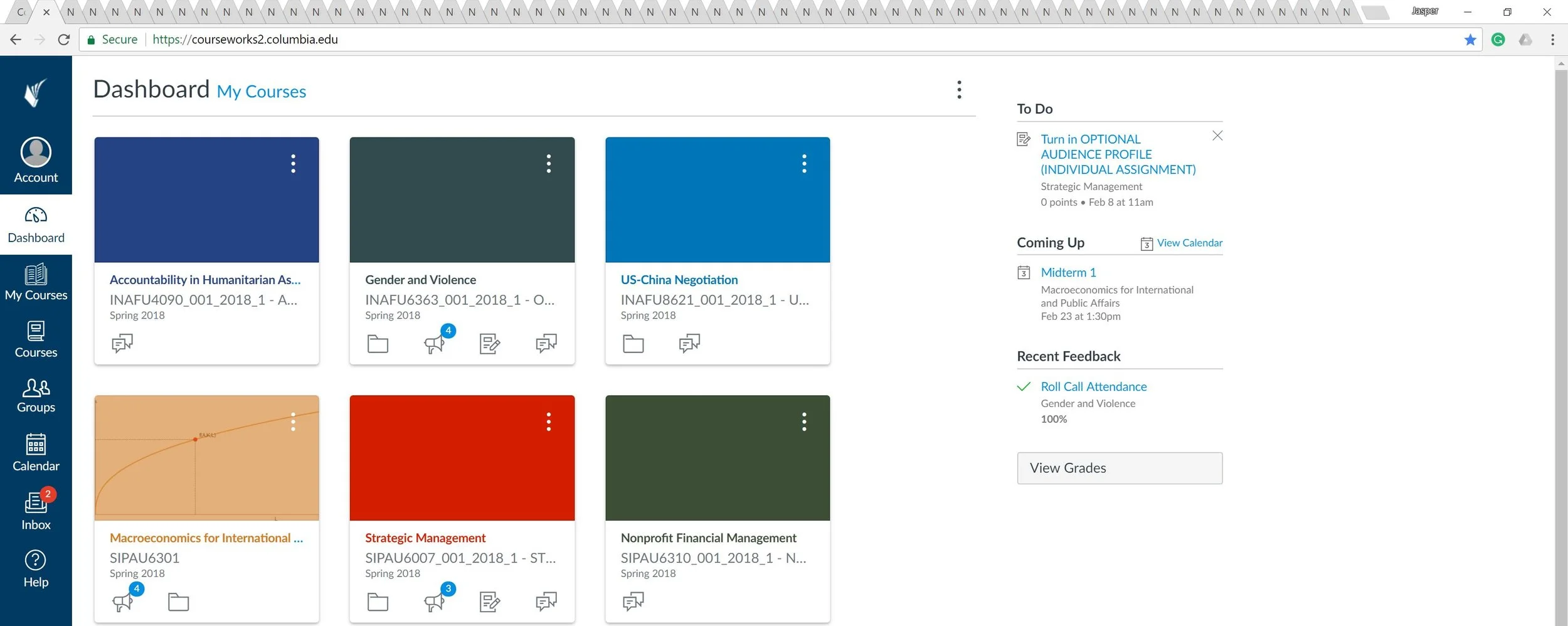The width and height of the screenshot is (1568, 626).
Task: Click the blue US-China Negotiation card header
Action: click(718, 200)
